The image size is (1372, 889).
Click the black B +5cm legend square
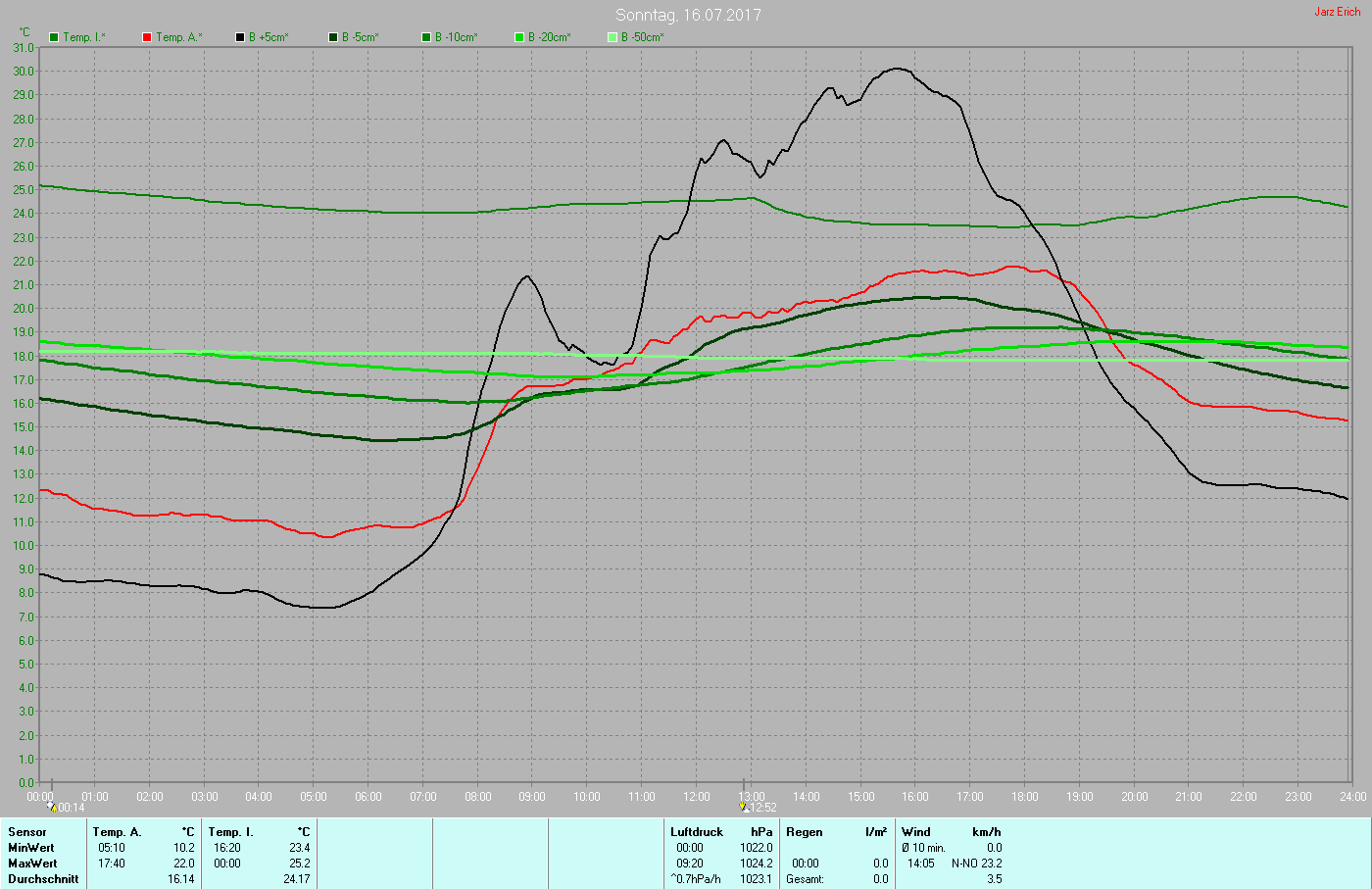coord(240,37)
